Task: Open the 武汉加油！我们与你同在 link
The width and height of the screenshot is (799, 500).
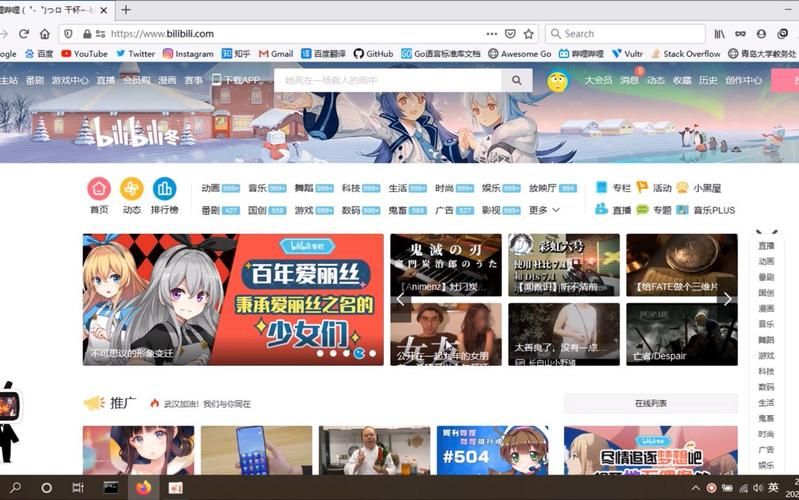Action: 207,404
